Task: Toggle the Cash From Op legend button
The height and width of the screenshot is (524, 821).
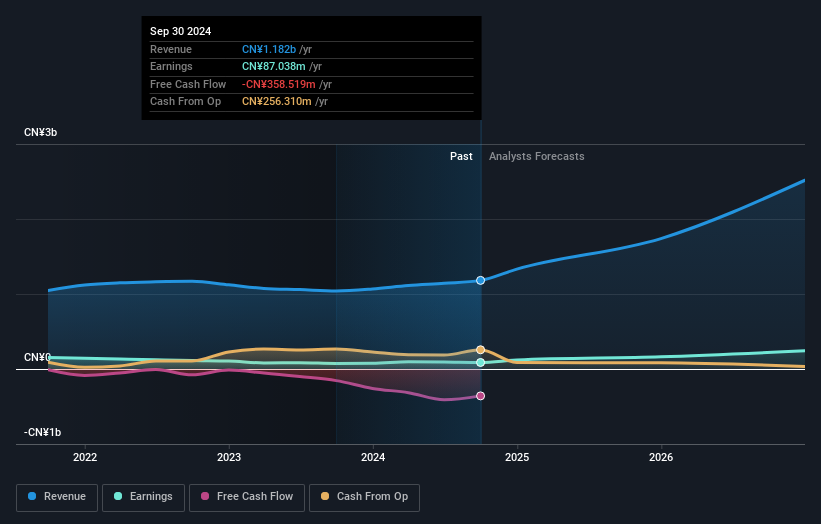Action: [x=364, y=497]
